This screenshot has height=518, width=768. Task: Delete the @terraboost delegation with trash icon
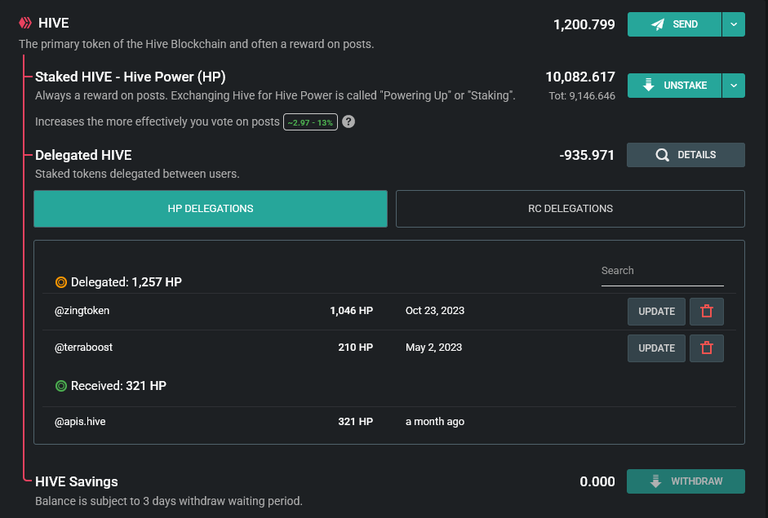point(706,348)
